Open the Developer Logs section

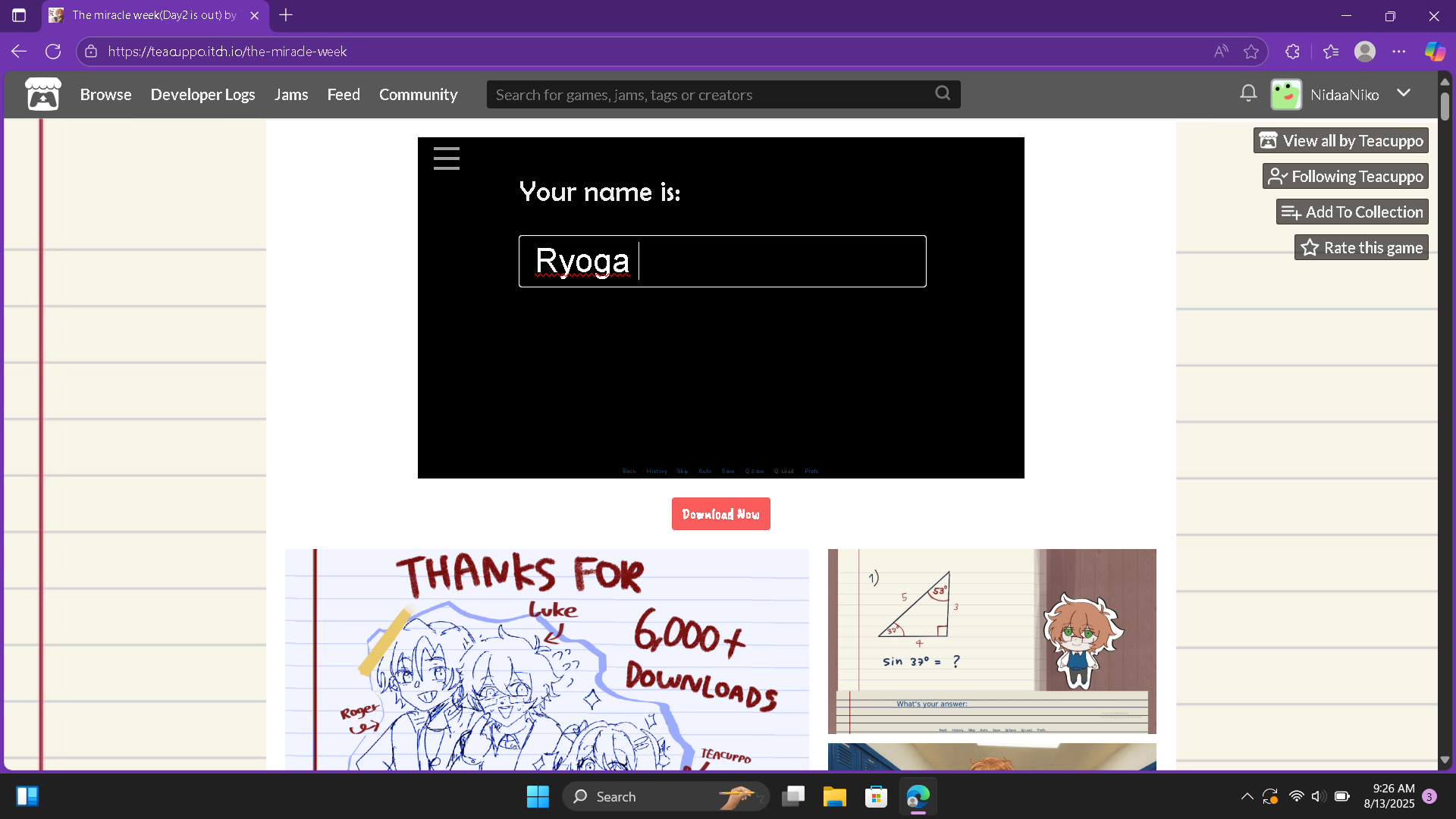point(202,95)
